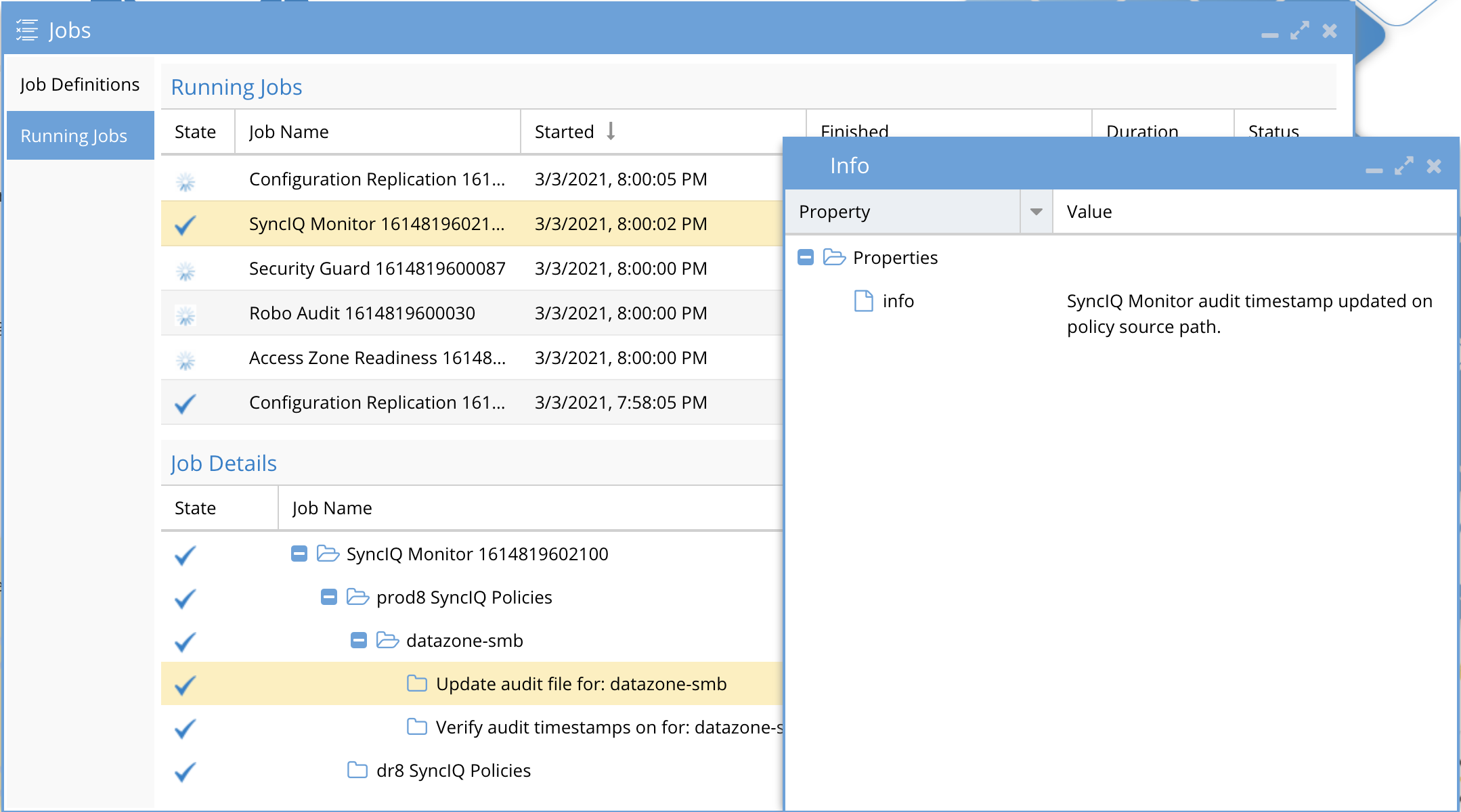Image resolution: width=1461 pixels, height=812 pixels.
Task: Select Access Zone Readiness job row
Action: [472, 358]
